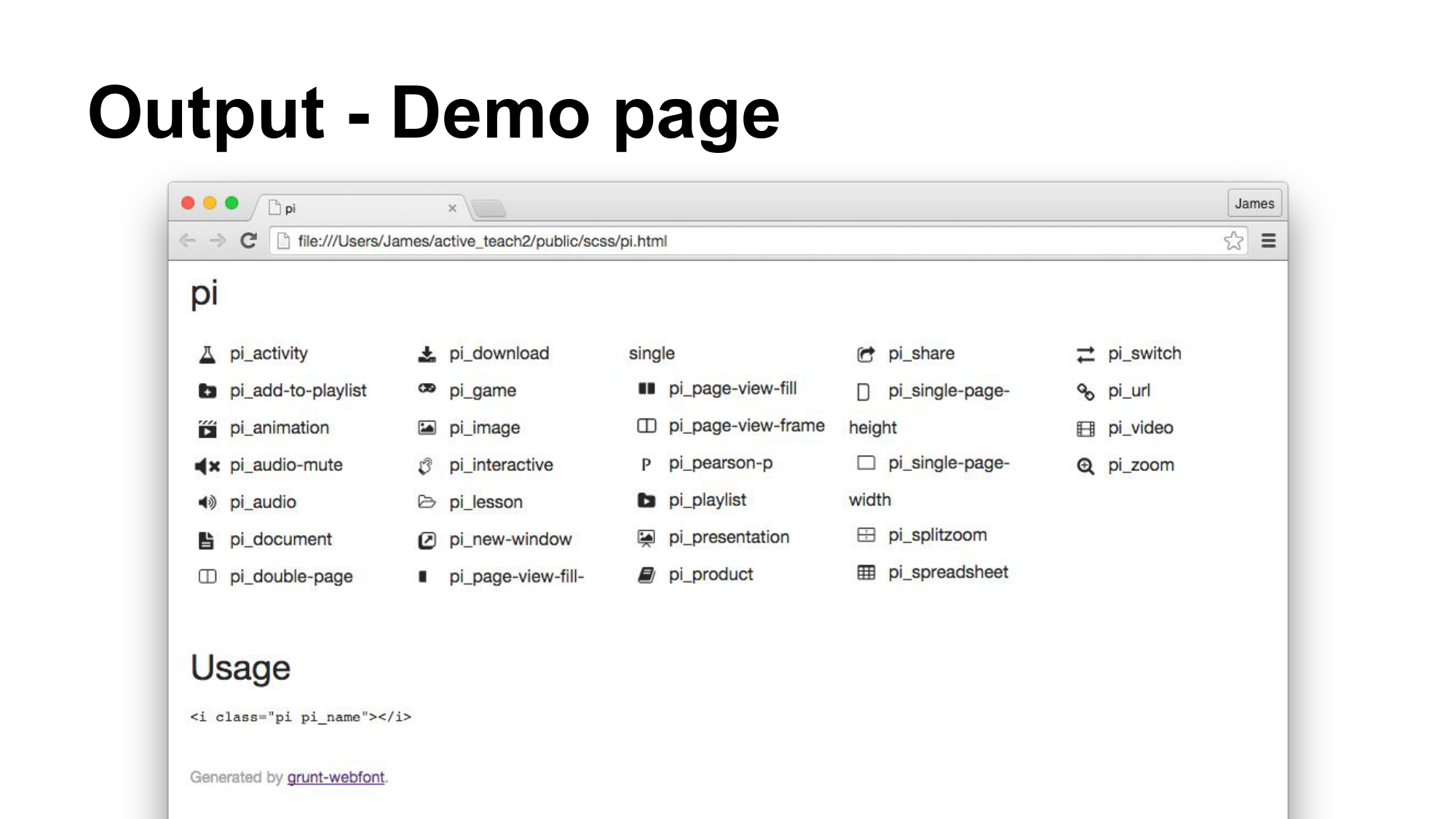
Task: Go back with the browser back arrow
Action: [187, 241]
